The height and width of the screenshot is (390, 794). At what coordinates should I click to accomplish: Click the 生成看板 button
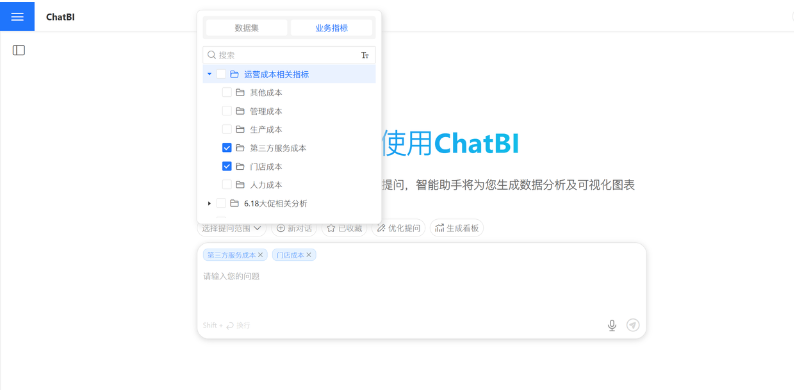[x=457, y=228]
